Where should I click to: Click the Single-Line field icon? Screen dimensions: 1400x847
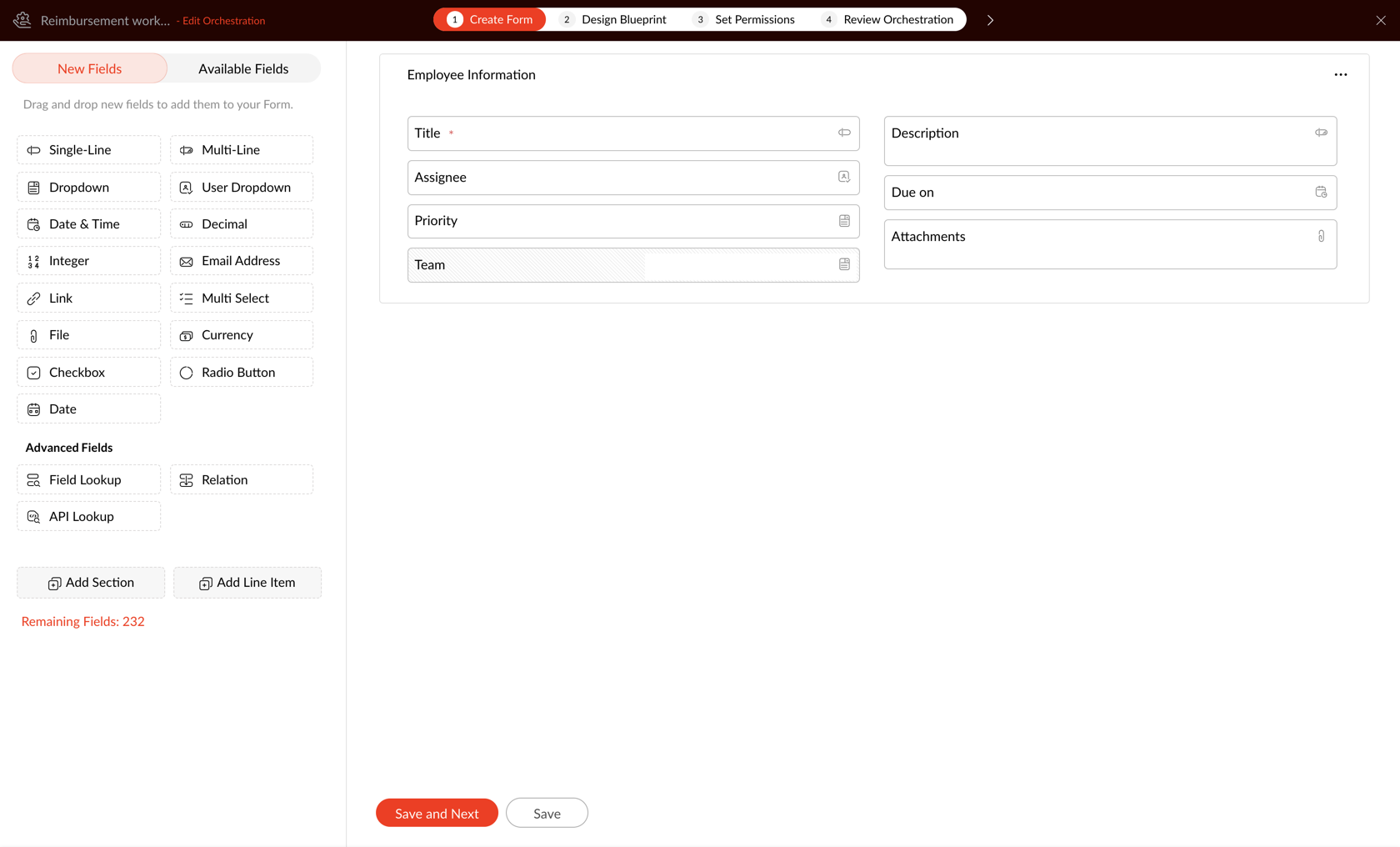tap(33, 151)
